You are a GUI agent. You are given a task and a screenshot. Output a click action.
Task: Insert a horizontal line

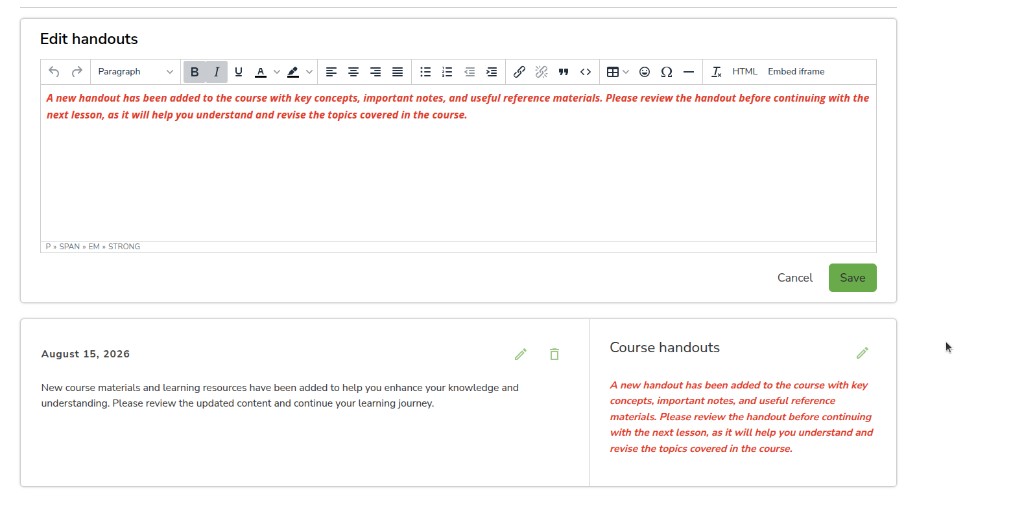point(688,72)
